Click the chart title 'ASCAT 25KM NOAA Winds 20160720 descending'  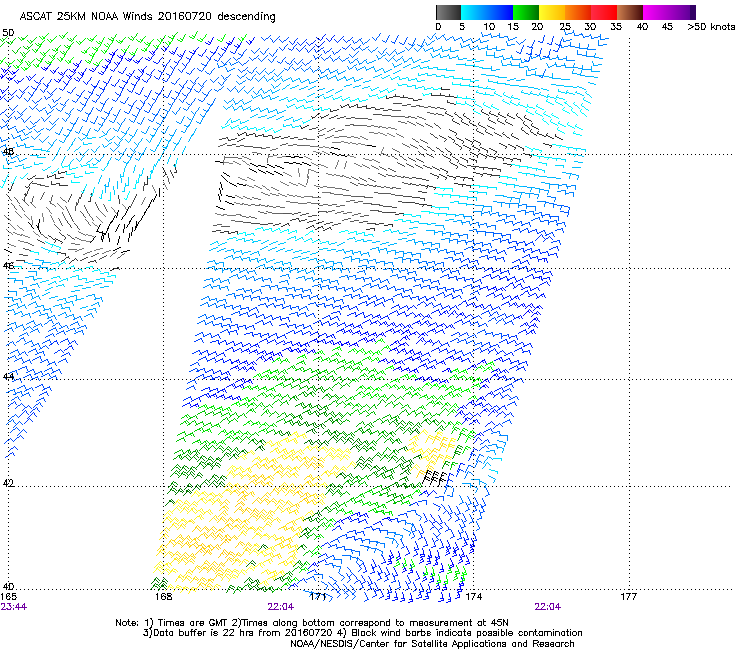[x=147, y=17]
